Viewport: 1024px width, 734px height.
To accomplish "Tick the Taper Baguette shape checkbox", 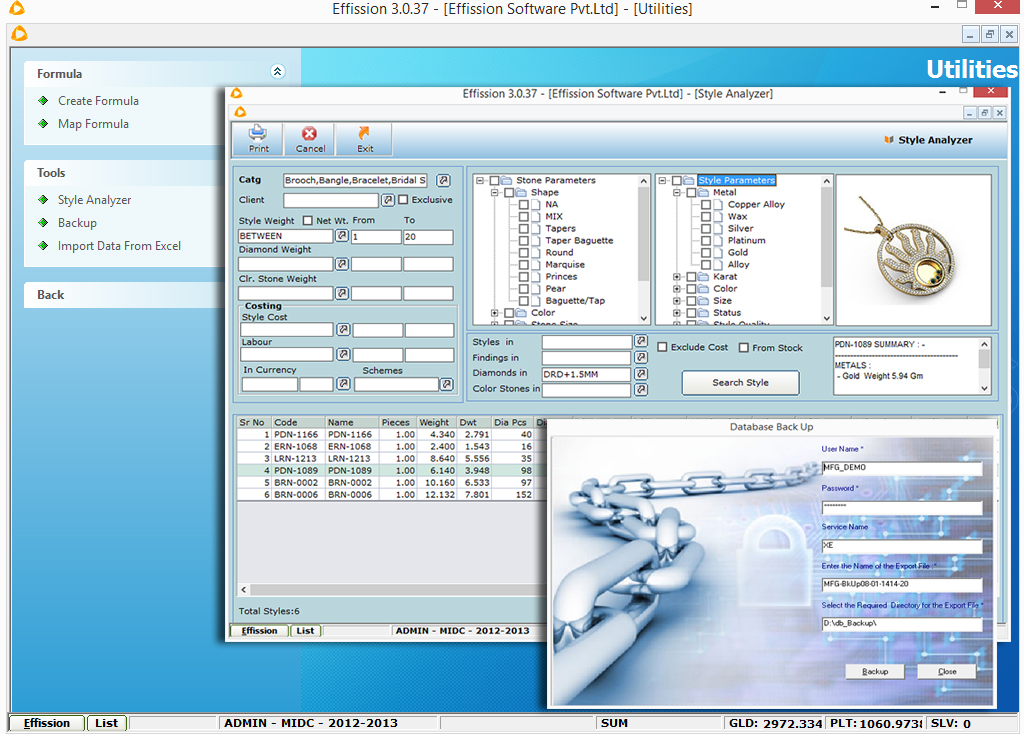I will [524, 240].
